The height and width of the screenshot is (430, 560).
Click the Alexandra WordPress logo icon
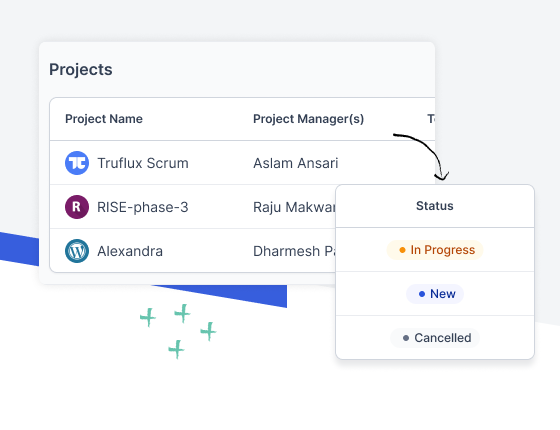click(x=77, y=251)
